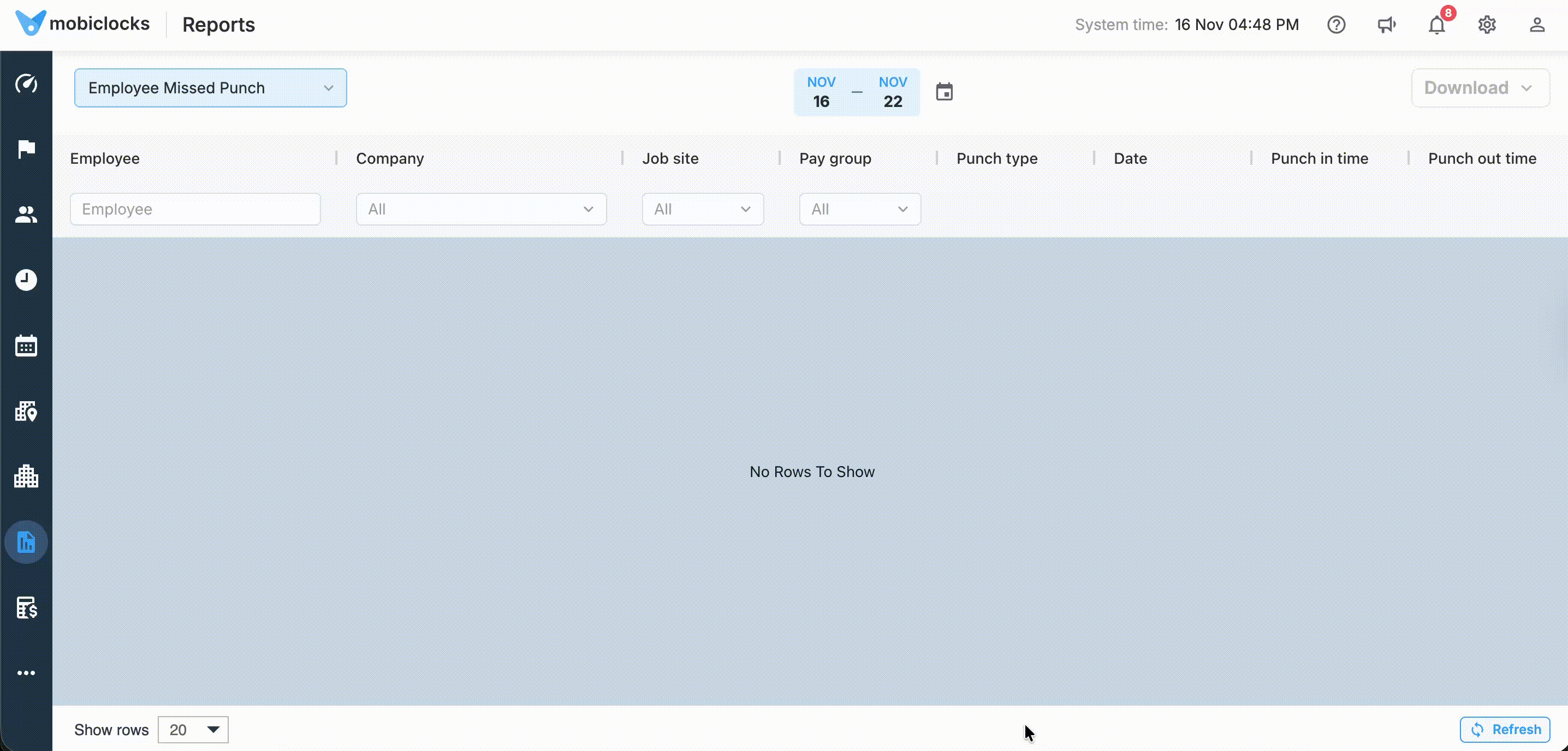1568x751 pixels.
Task: Open the help question mark icon
Action: [1336, 25]
